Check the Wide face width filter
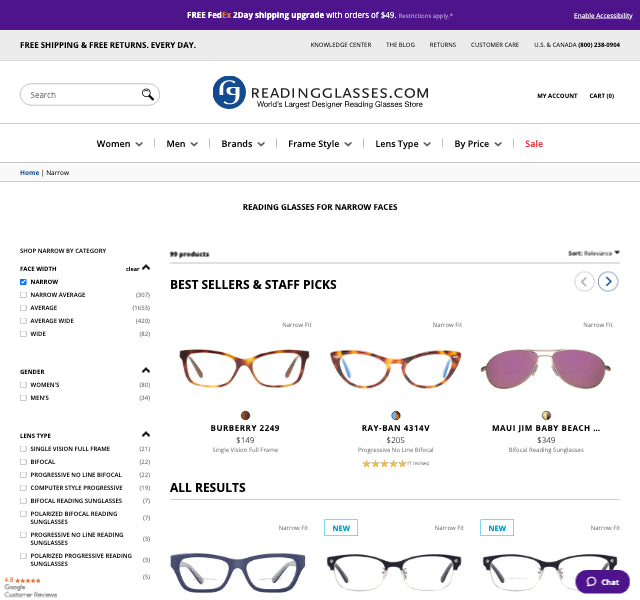The image size is (640, 600). (x=23, y=334)
